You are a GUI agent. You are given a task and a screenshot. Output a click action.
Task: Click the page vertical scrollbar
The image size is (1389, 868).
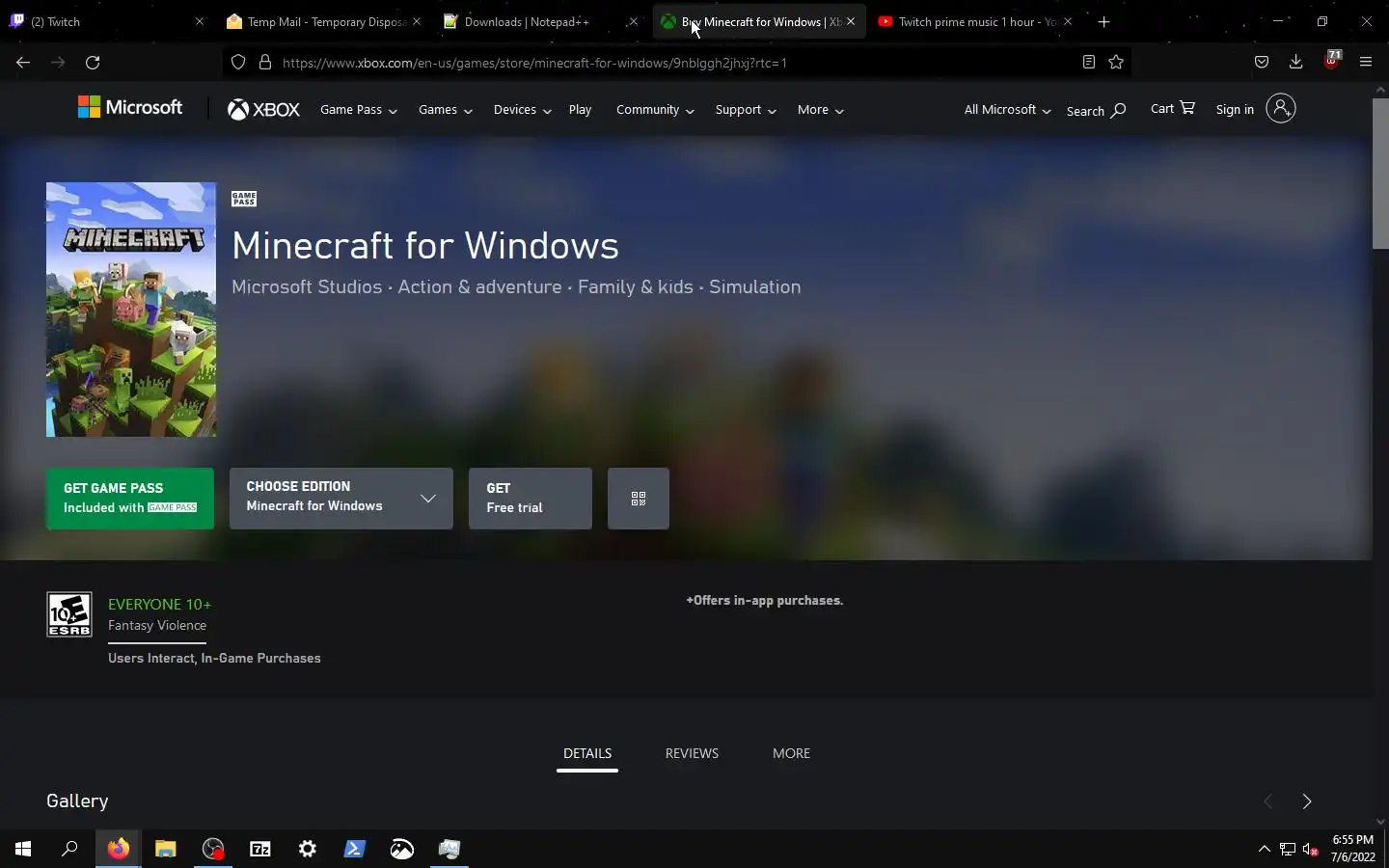click(1380, 174)
